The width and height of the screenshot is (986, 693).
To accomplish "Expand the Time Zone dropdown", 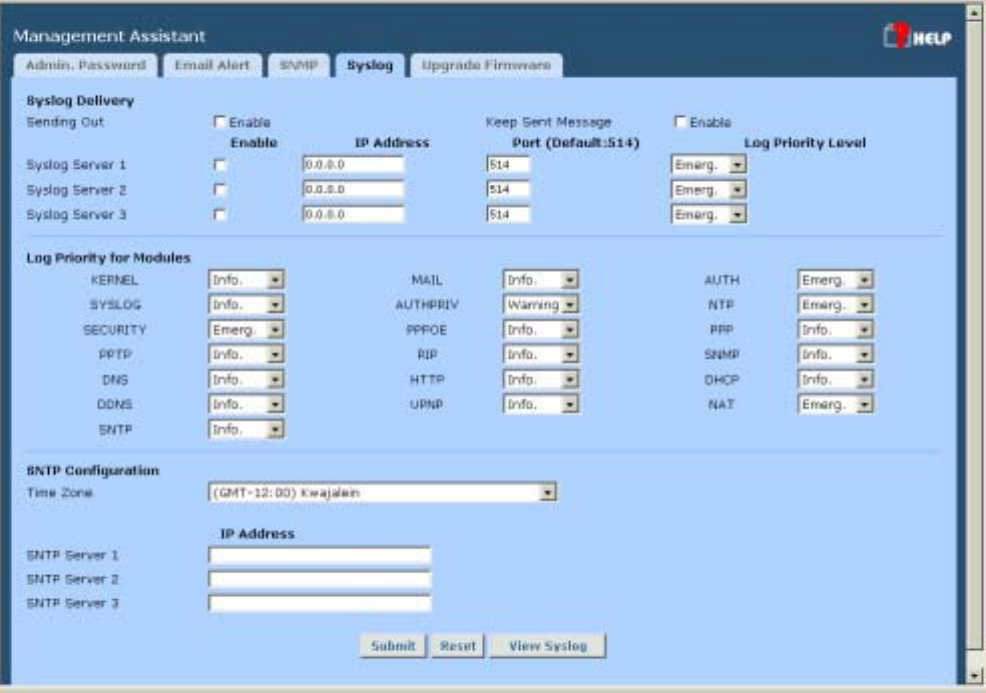I will point(382,492).
